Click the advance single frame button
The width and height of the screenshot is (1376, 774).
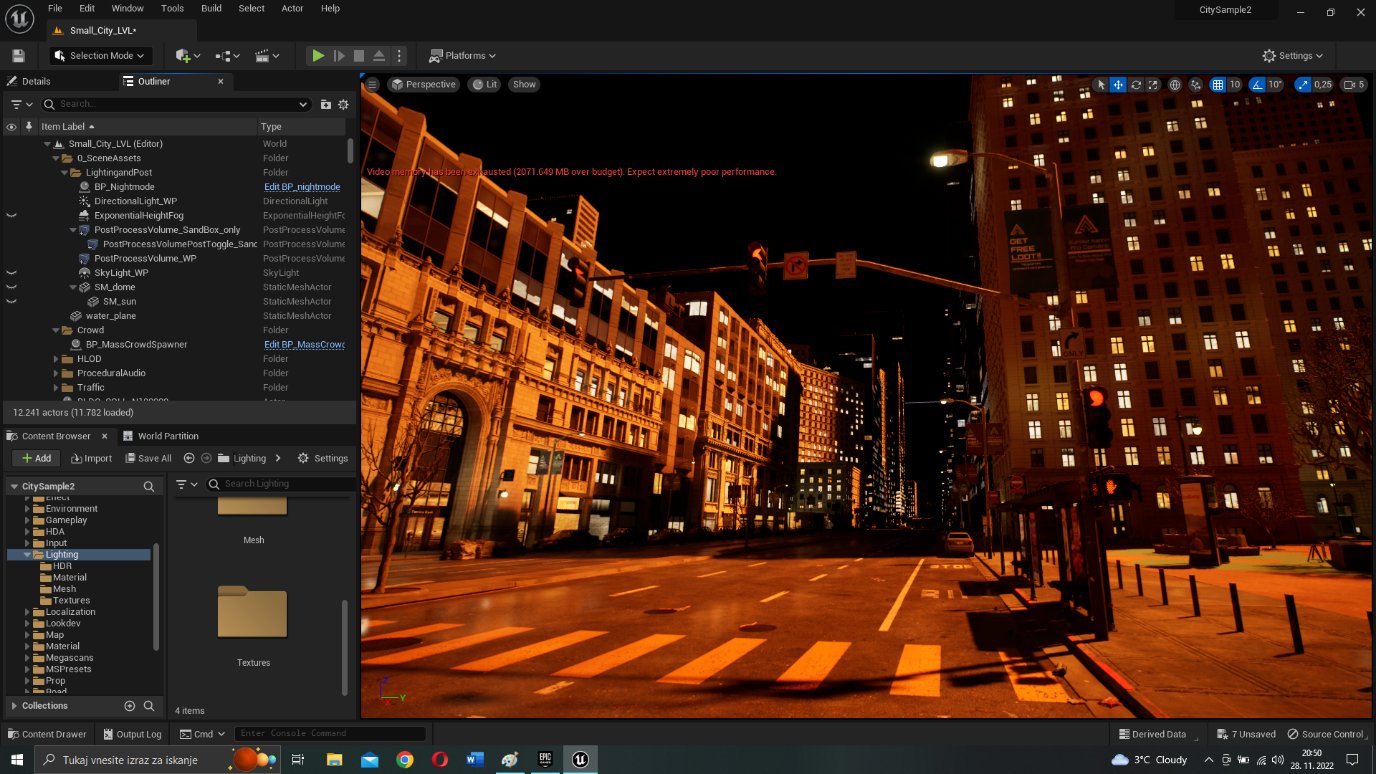[339, 56]
